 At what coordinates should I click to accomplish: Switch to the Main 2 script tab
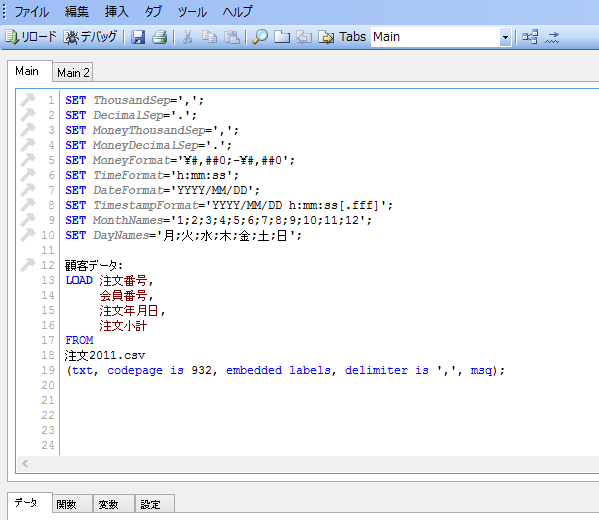(x=73, y=72)
